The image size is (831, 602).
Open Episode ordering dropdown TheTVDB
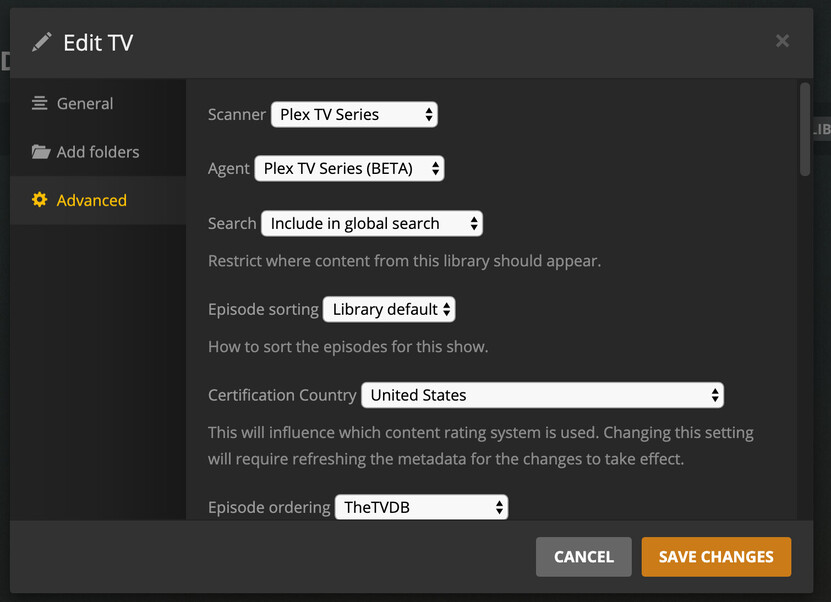point(421,507)
